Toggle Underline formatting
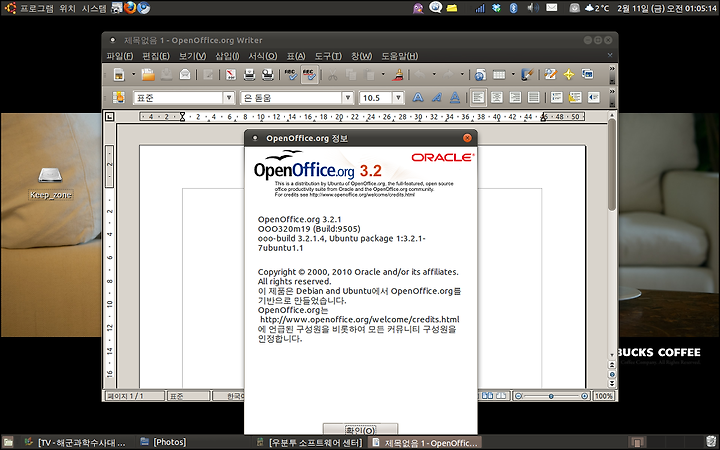 coord(455,97)
